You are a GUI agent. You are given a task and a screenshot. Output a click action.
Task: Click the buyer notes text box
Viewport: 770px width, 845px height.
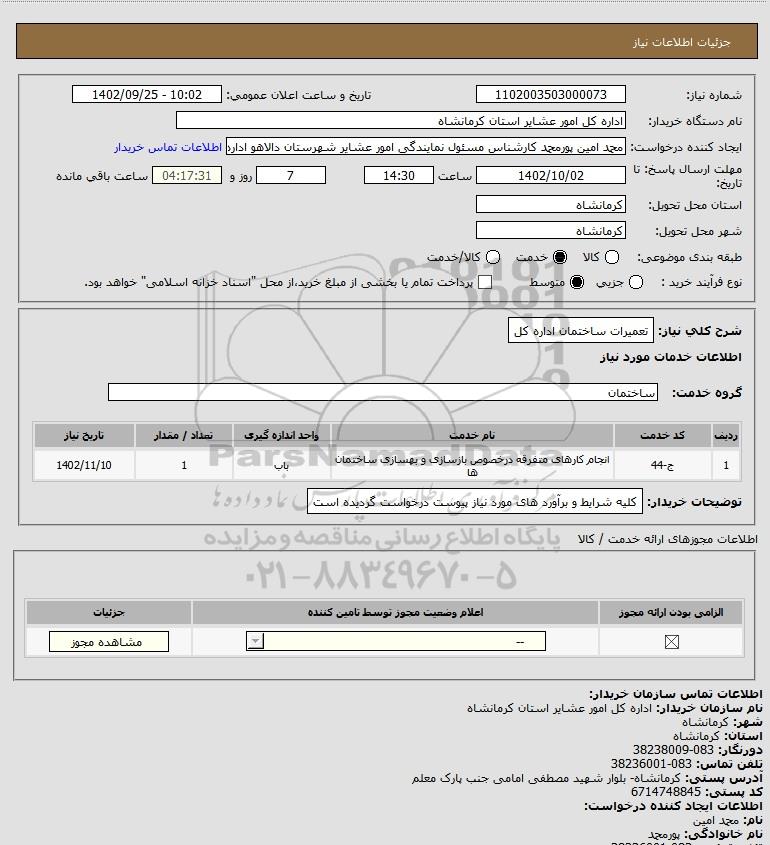click(x=475, y=502)
